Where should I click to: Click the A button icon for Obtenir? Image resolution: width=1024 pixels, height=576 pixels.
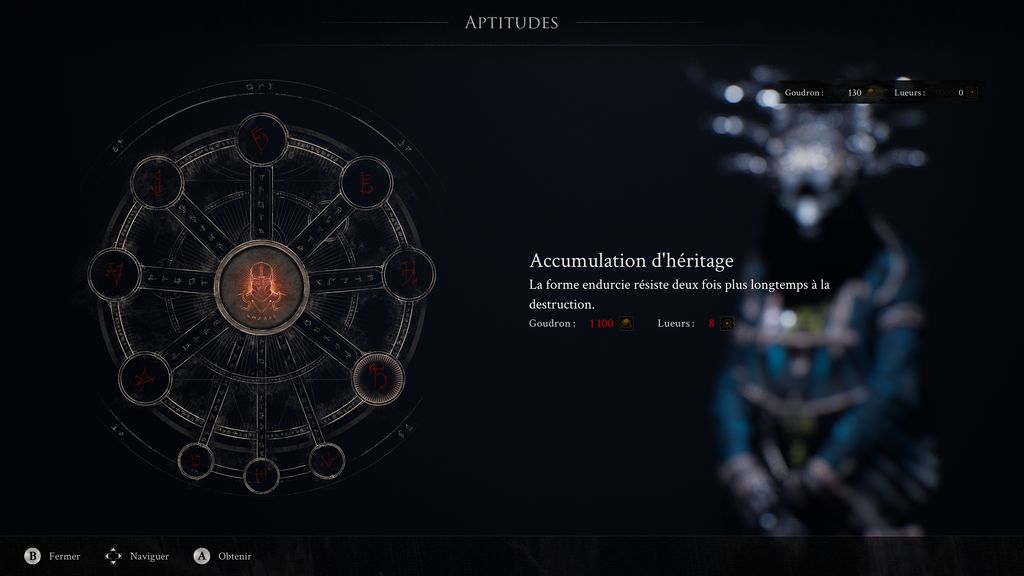[202, 556]
